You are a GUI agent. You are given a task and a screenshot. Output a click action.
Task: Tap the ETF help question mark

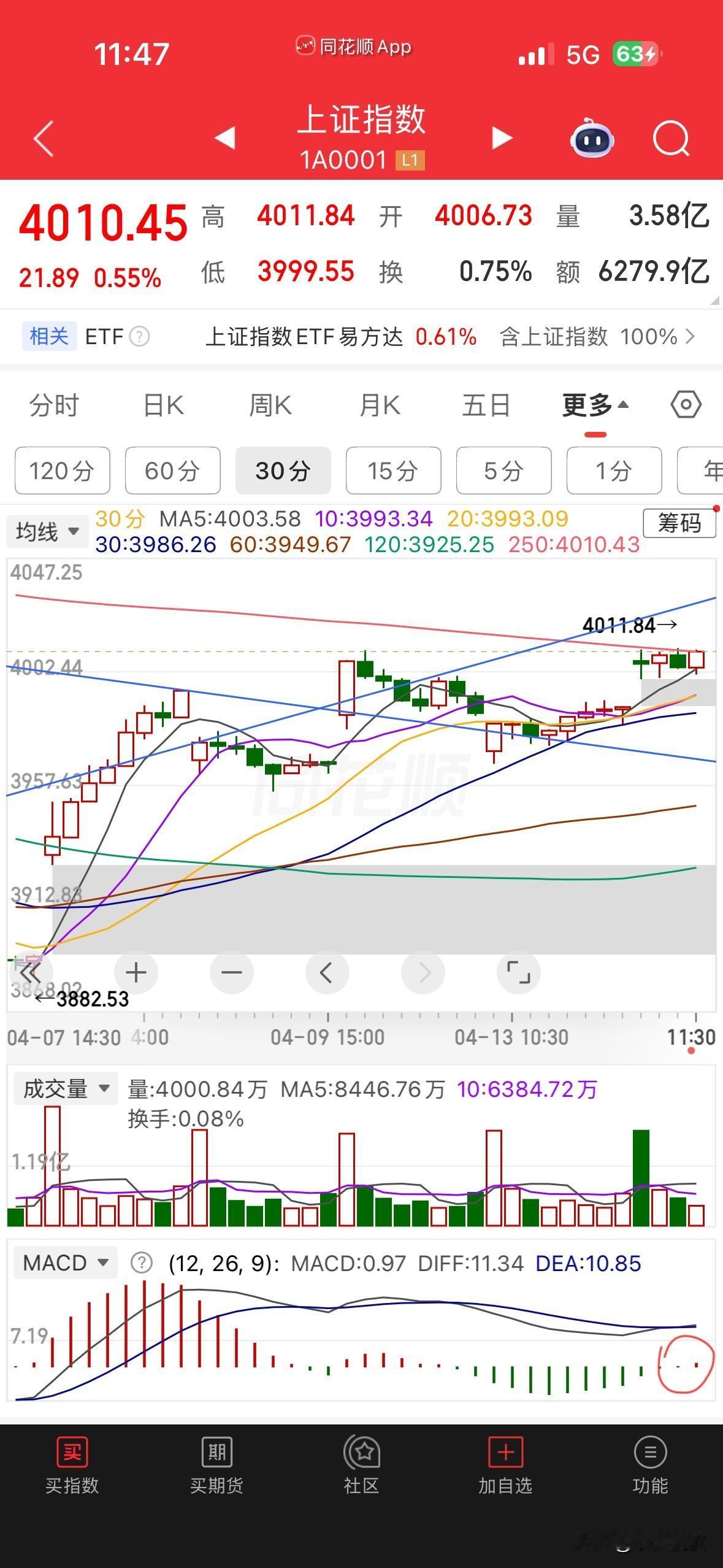point(140,337)
